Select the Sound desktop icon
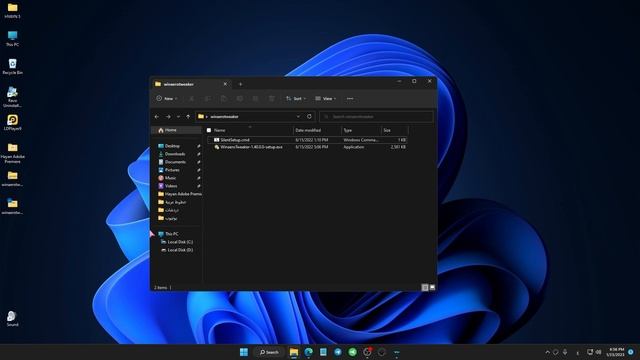This screenshot has height=360, width=640. 12,318
